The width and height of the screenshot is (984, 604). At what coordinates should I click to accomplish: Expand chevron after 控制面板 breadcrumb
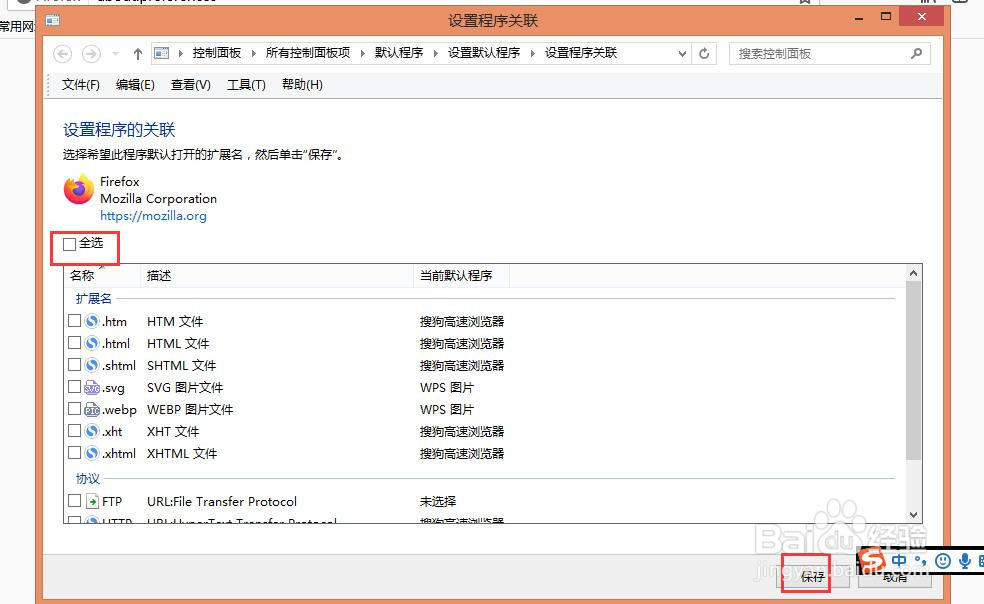(254, 53)
